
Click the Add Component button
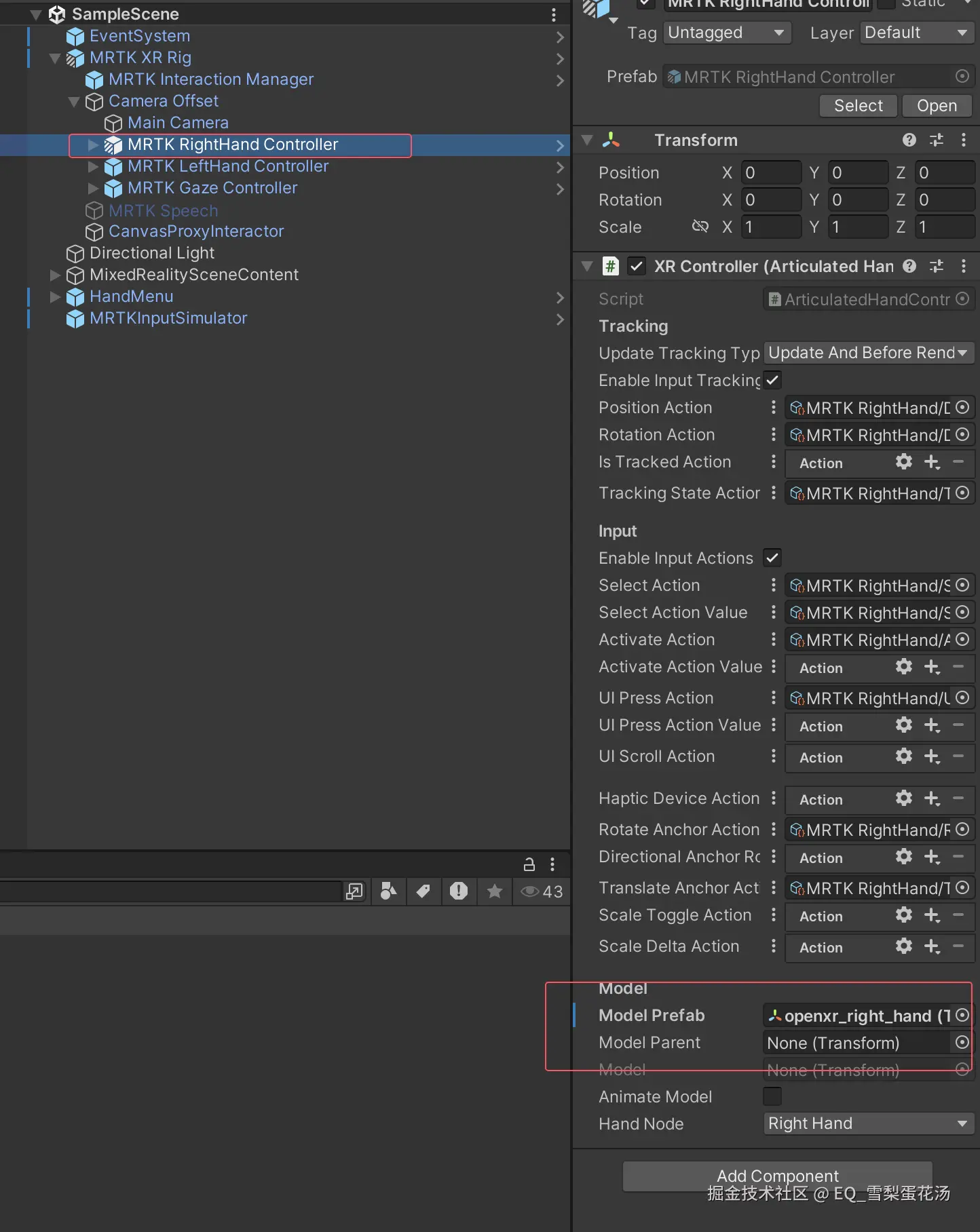point(778,1176)
